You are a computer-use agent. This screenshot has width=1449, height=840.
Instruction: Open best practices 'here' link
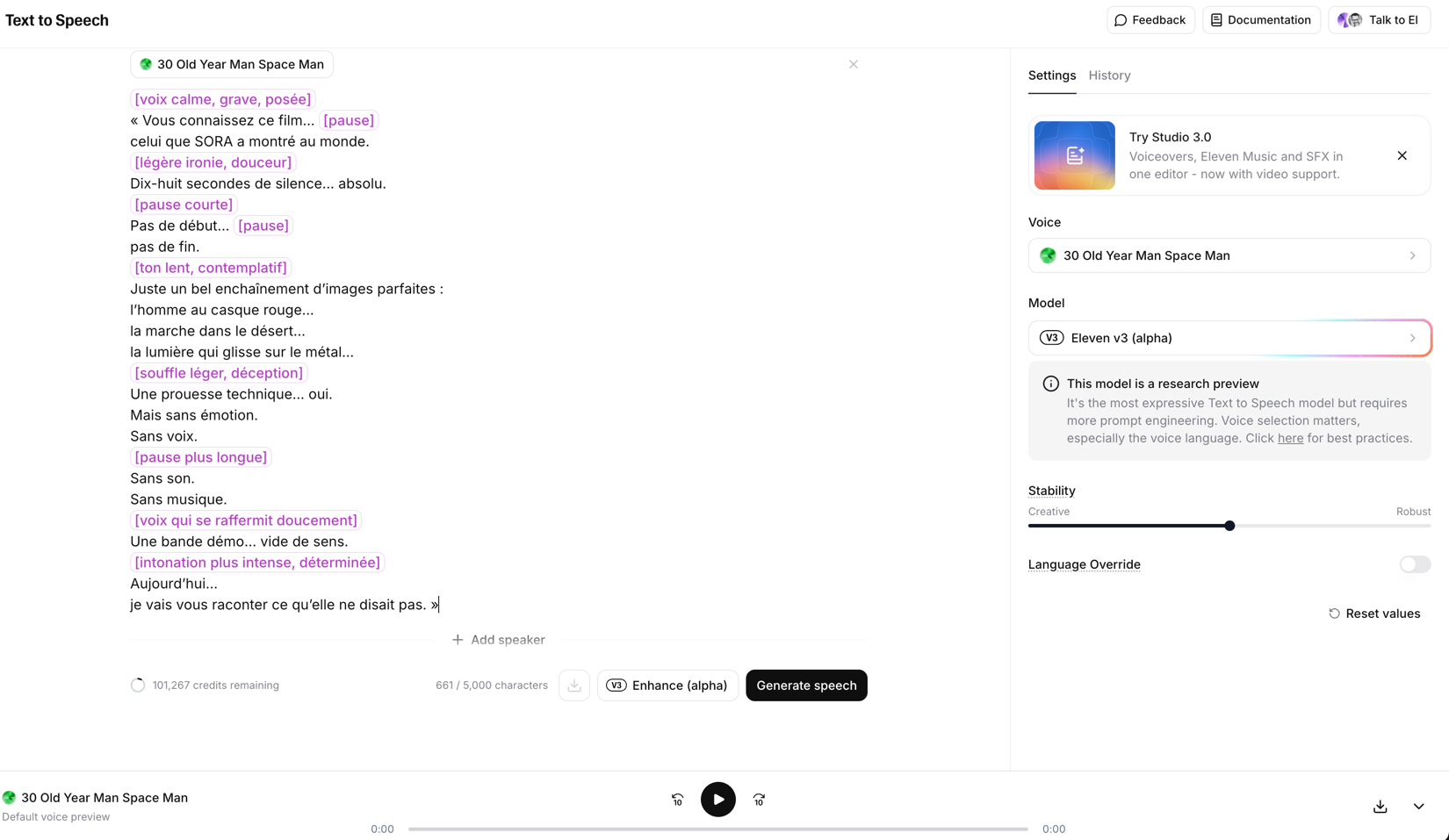point(1290,438)
